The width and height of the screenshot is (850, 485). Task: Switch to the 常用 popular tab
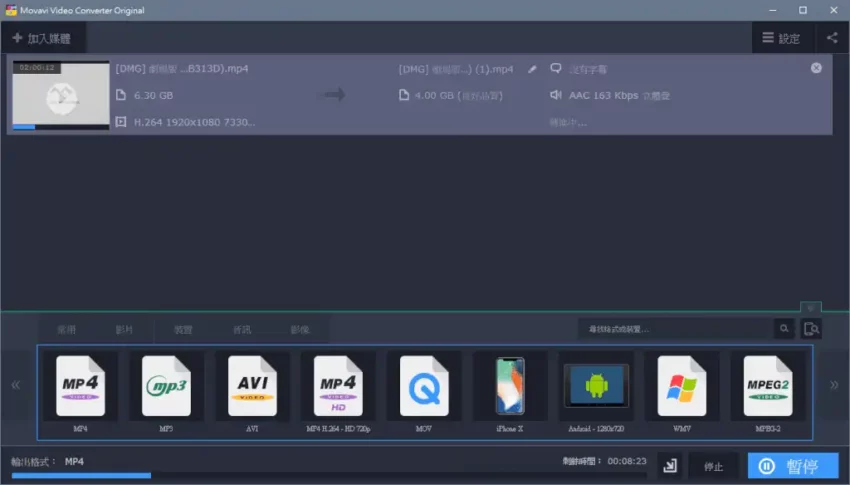tap(67, 329)
